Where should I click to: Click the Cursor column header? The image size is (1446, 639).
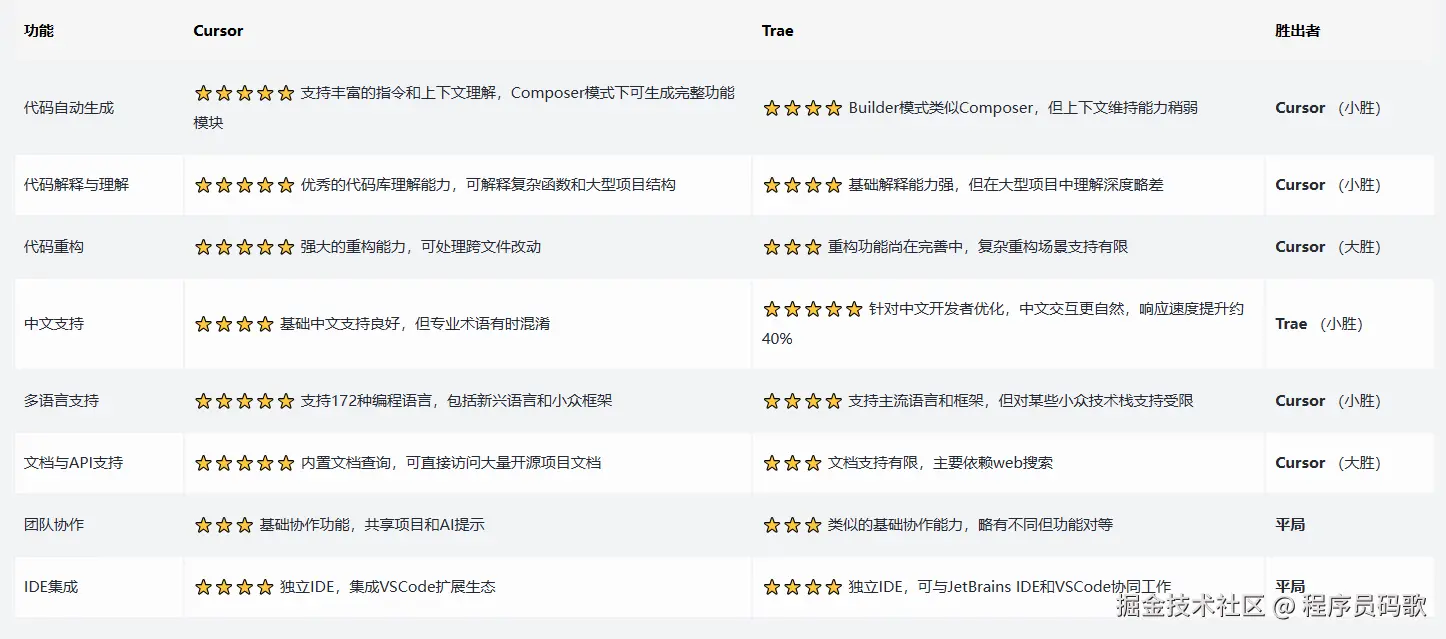(218, 31)
